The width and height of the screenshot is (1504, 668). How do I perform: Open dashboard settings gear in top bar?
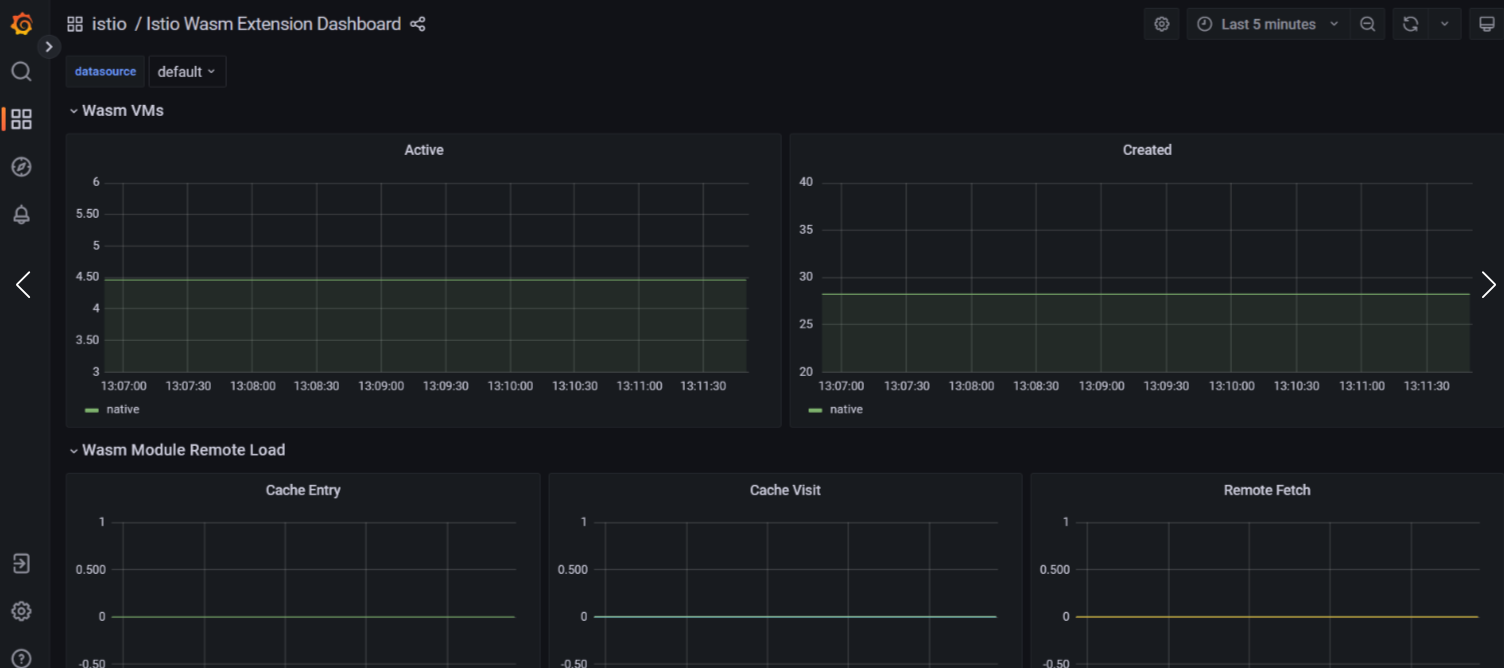pos(1161,24)
